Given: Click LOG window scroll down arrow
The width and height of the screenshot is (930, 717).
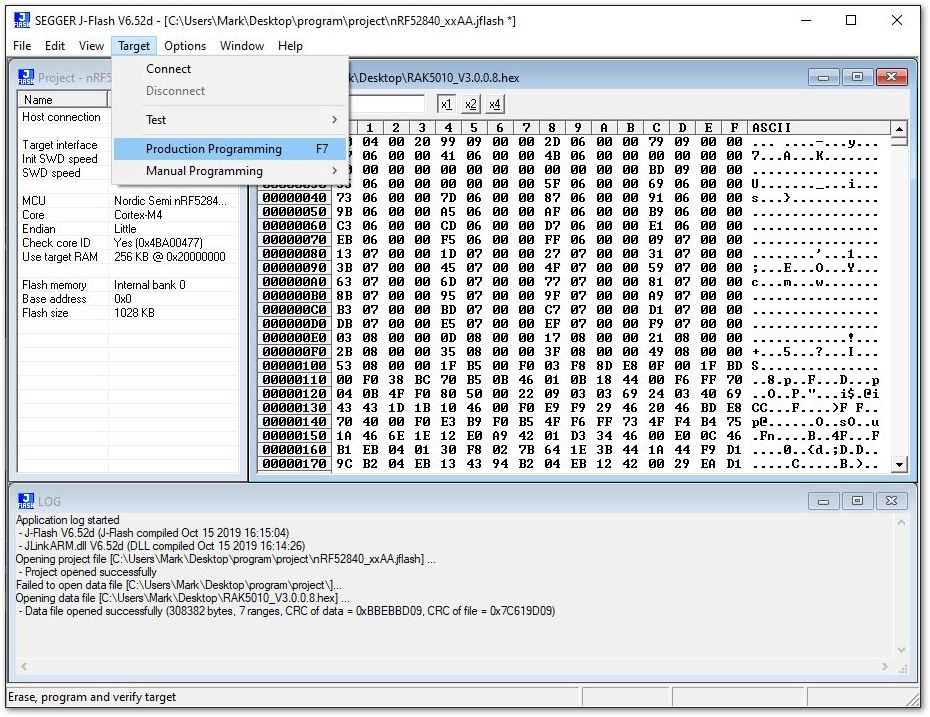Looking at the screenshot, I should (x=902, y=650).
